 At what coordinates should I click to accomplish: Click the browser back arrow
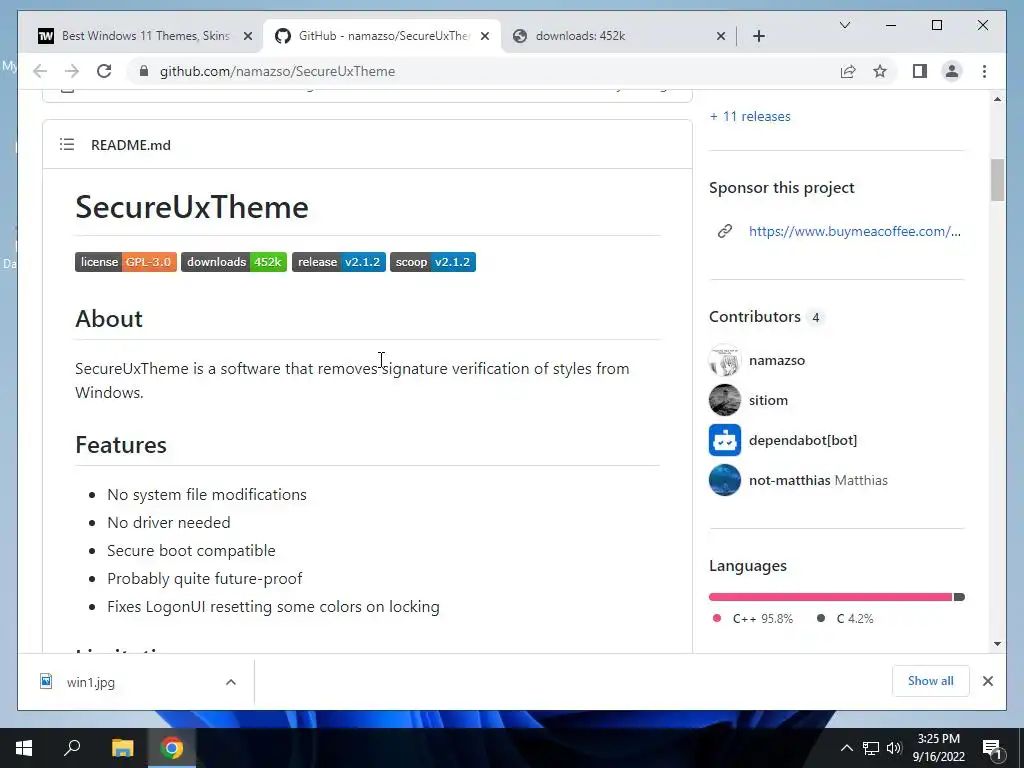point(40,71)
